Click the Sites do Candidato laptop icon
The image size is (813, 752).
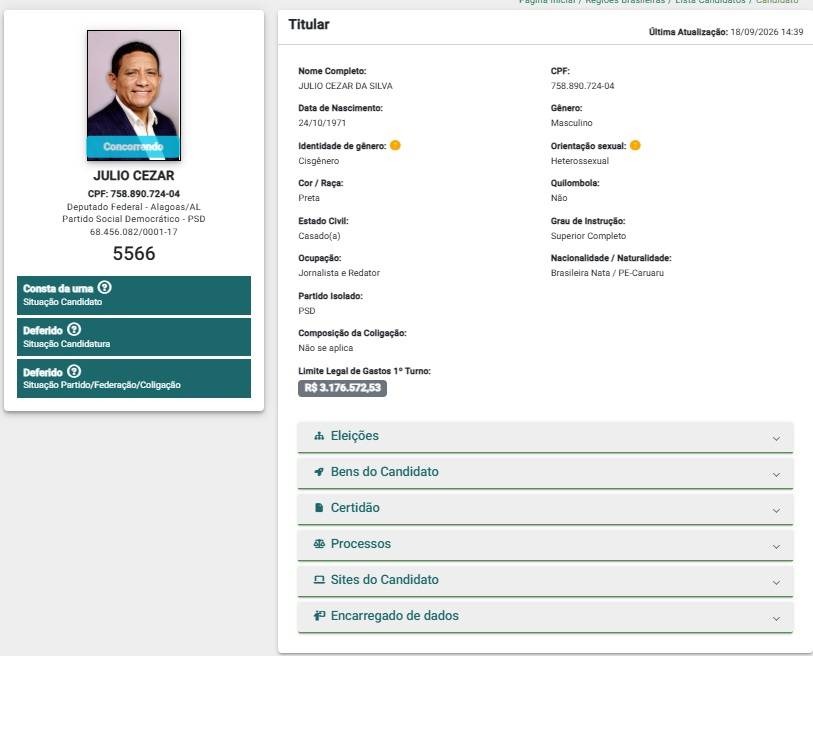tap(319, 580)
